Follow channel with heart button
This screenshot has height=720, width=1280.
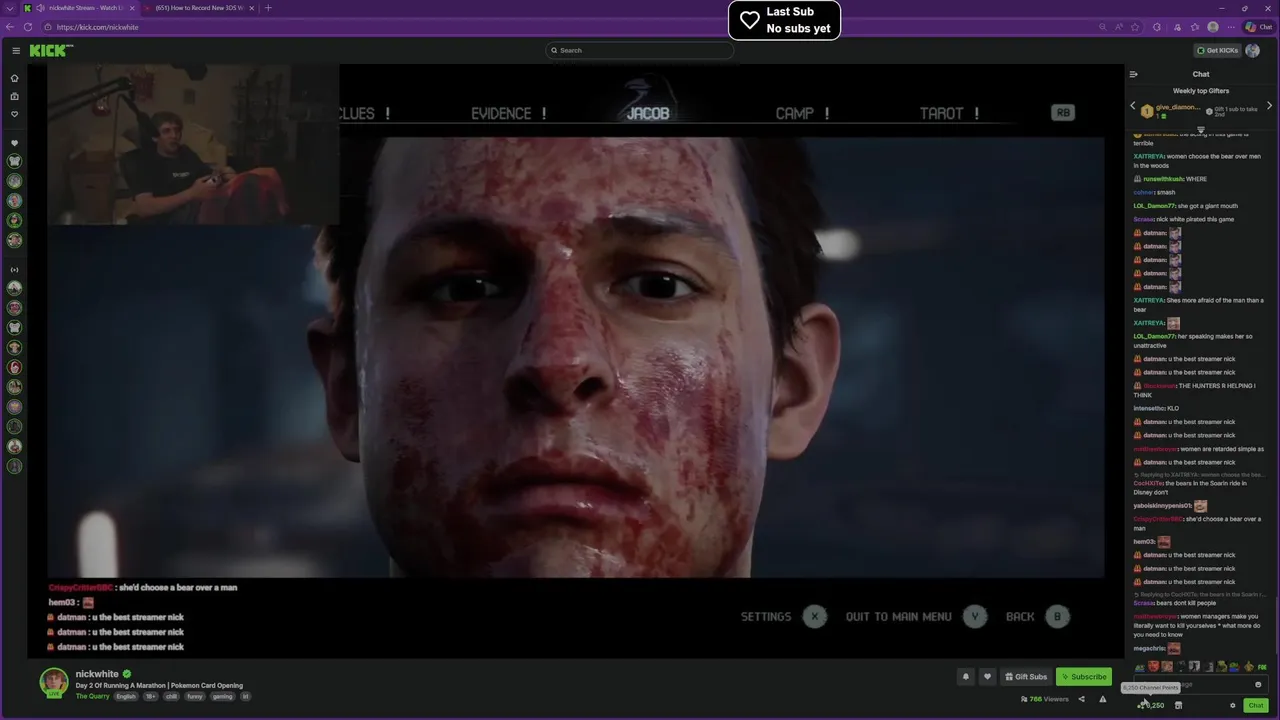click(987, 677)
